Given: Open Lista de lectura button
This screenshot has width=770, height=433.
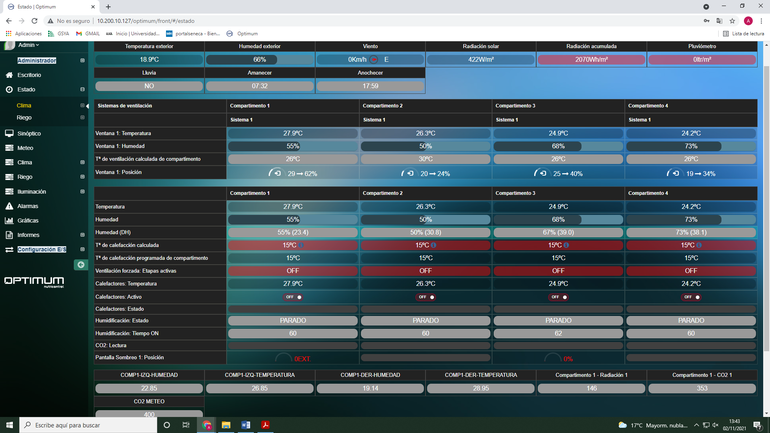Looking at the screenshot, I should tap(743, 33).
